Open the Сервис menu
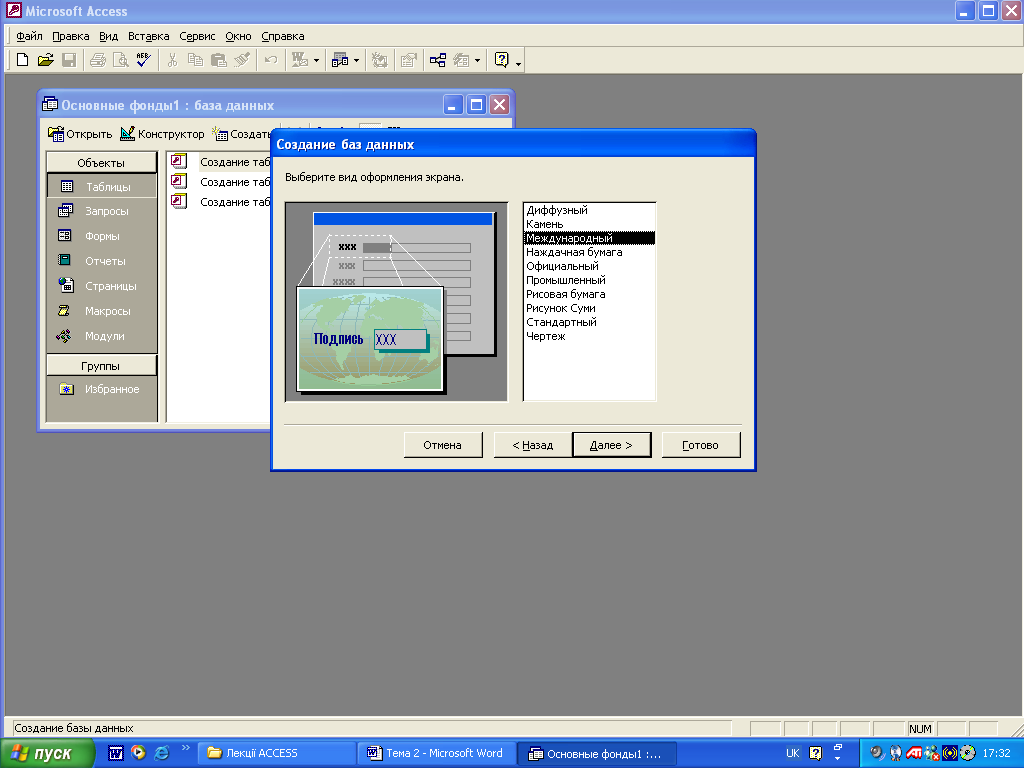The image size is (1024, 768). [197, 37]
